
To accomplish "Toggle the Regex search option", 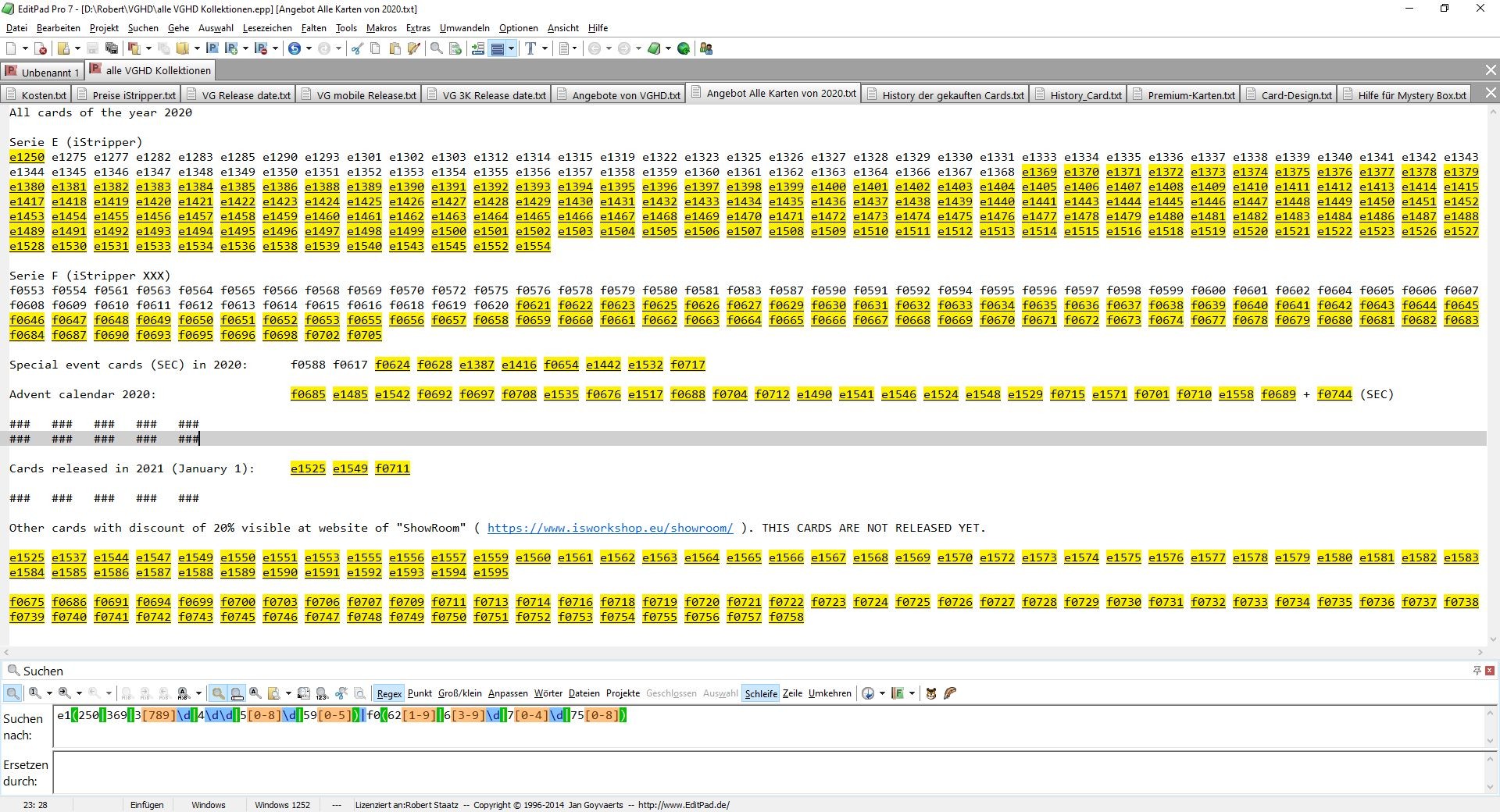I will 388,693.
